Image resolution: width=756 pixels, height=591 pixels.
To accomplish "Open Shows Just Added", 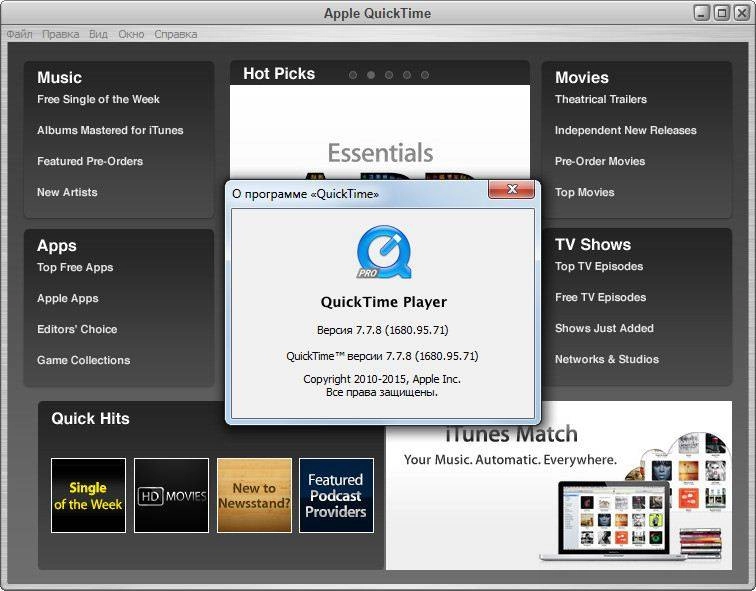I will pos(605,328).
